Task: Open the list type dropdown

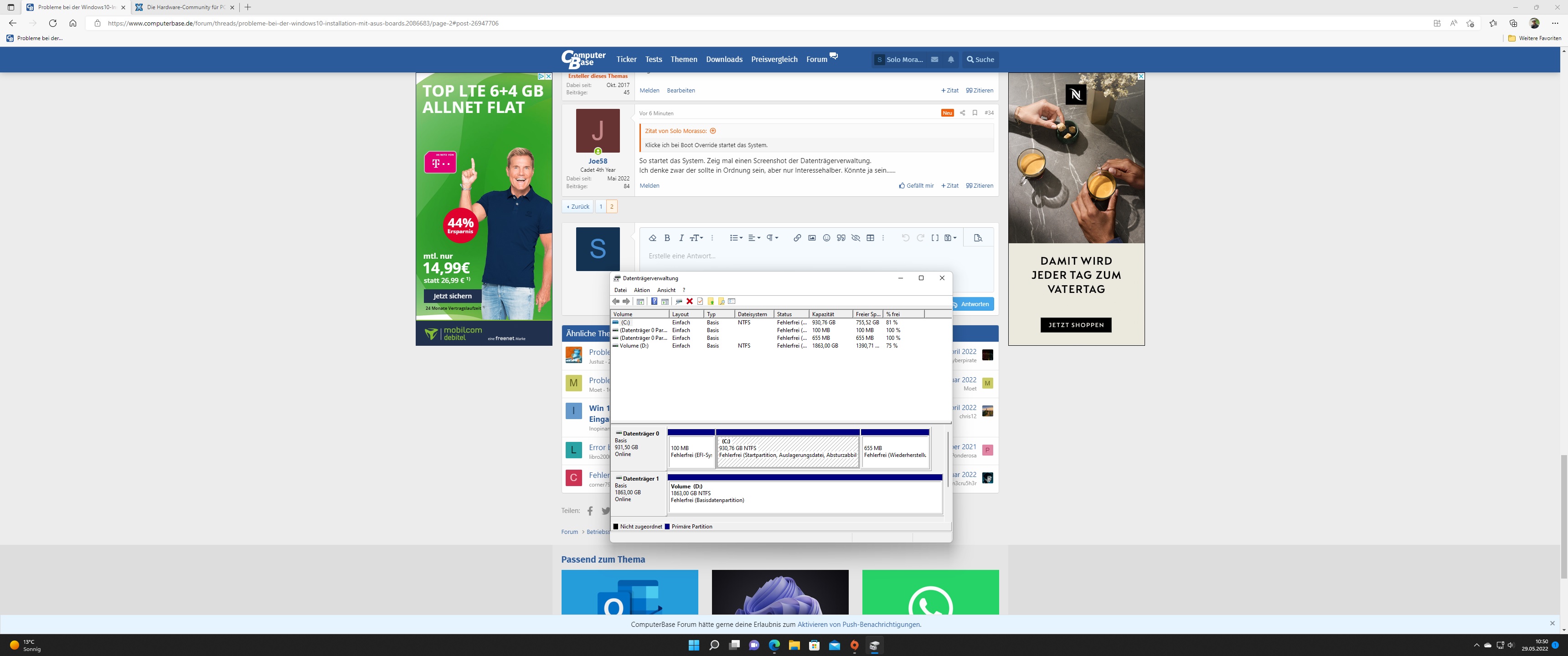Action: point(736,238)
